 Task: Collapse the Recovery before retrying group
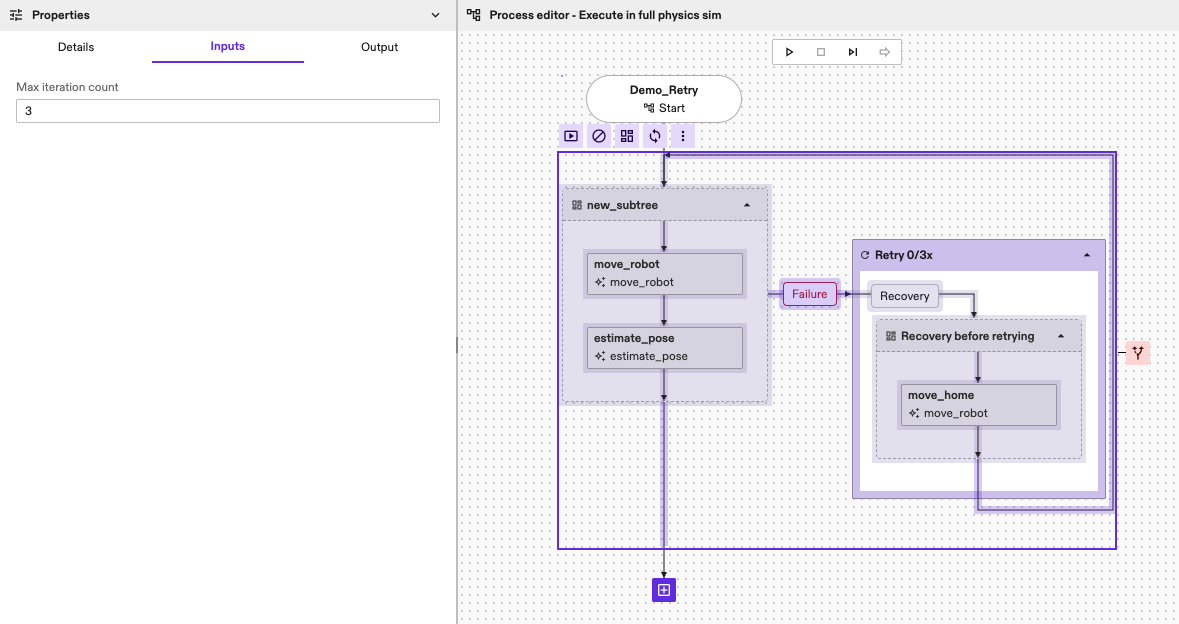click(1061, 336)
